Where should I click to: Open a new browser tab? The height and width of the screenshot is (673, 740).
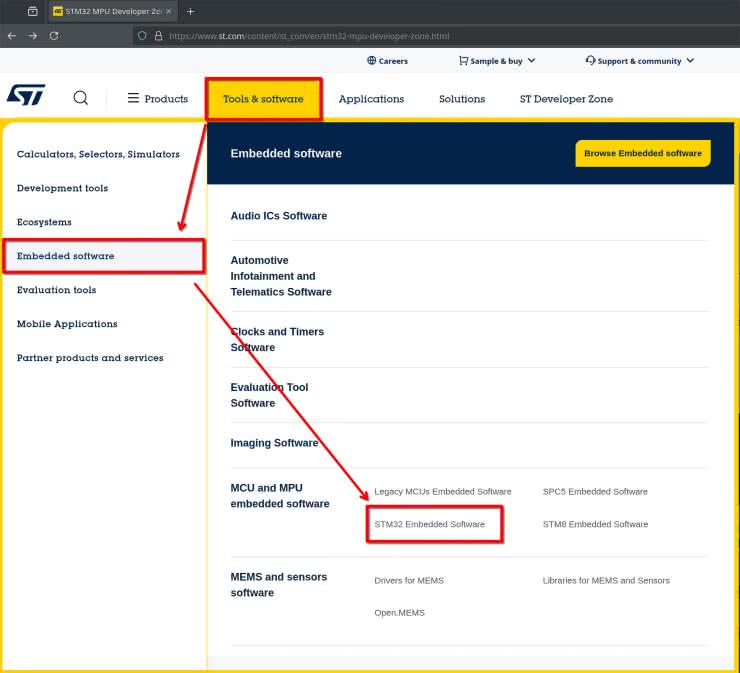[x=190, y=12]
